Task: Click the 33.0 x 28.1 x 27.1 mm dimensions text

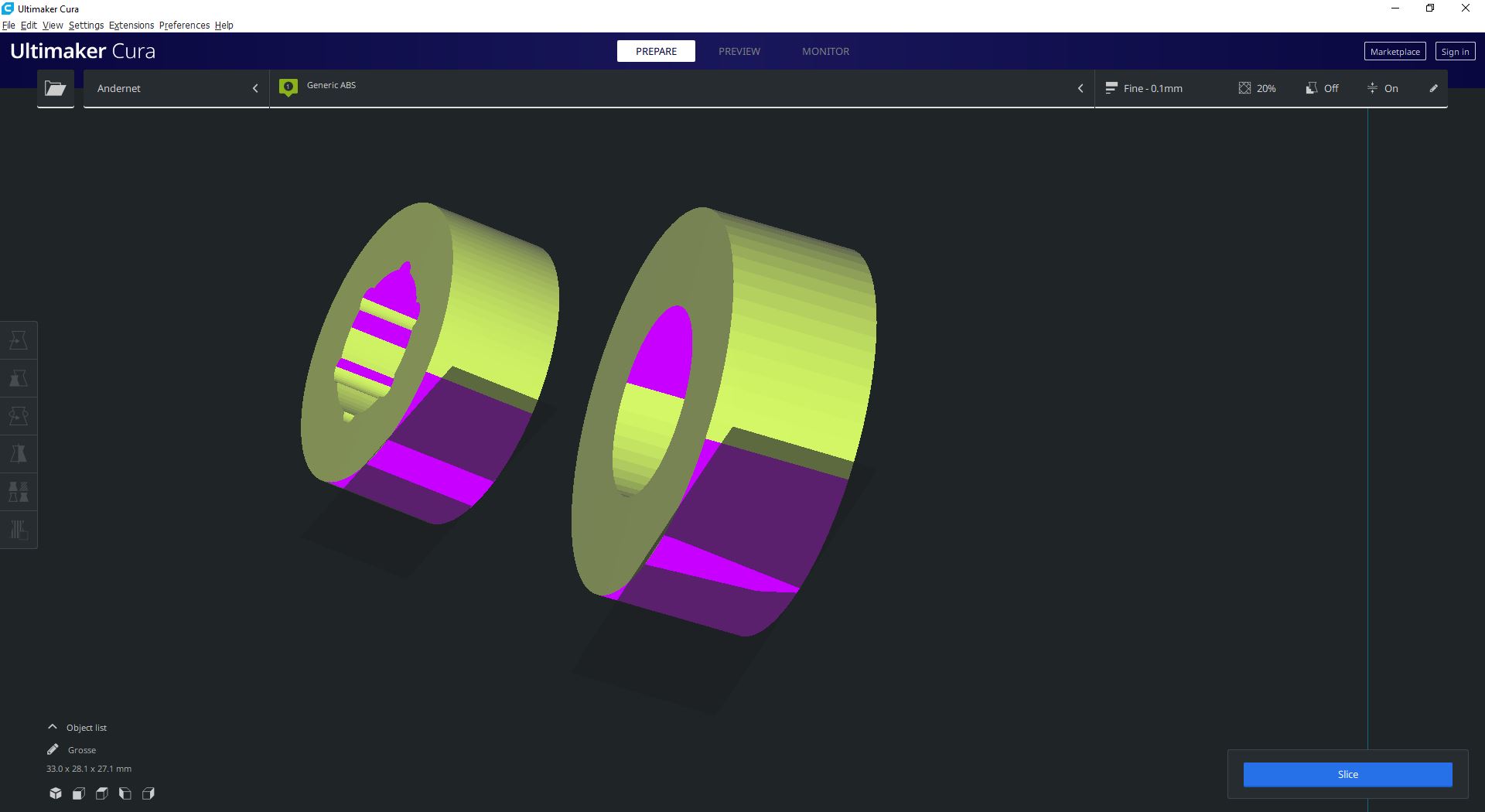Action: tap(89, 769)
